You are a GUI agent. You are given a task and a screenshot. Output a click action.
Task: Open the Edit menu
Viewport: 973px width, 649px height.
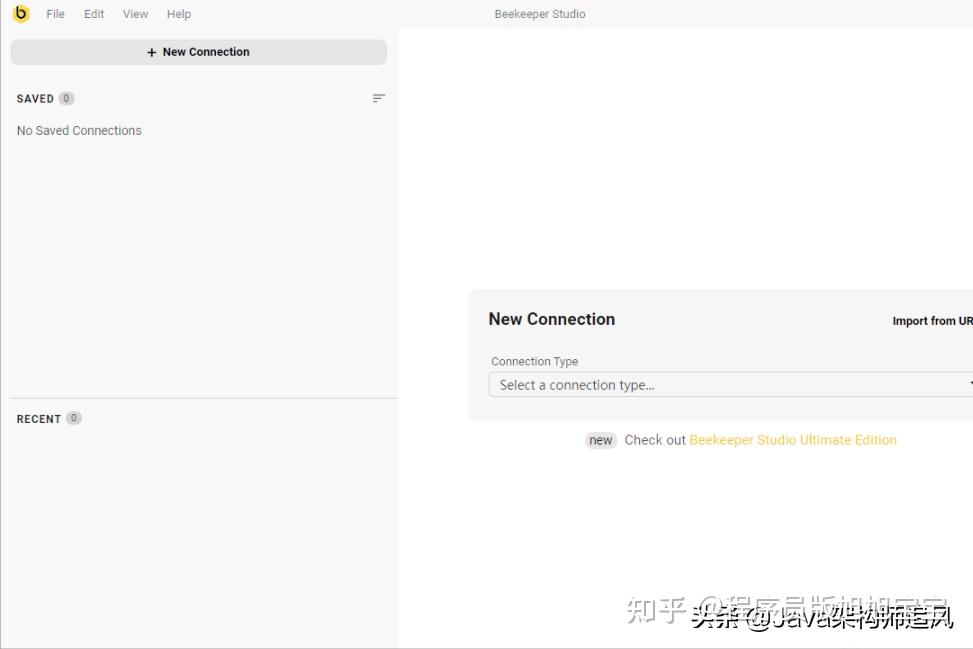(94, 14)
